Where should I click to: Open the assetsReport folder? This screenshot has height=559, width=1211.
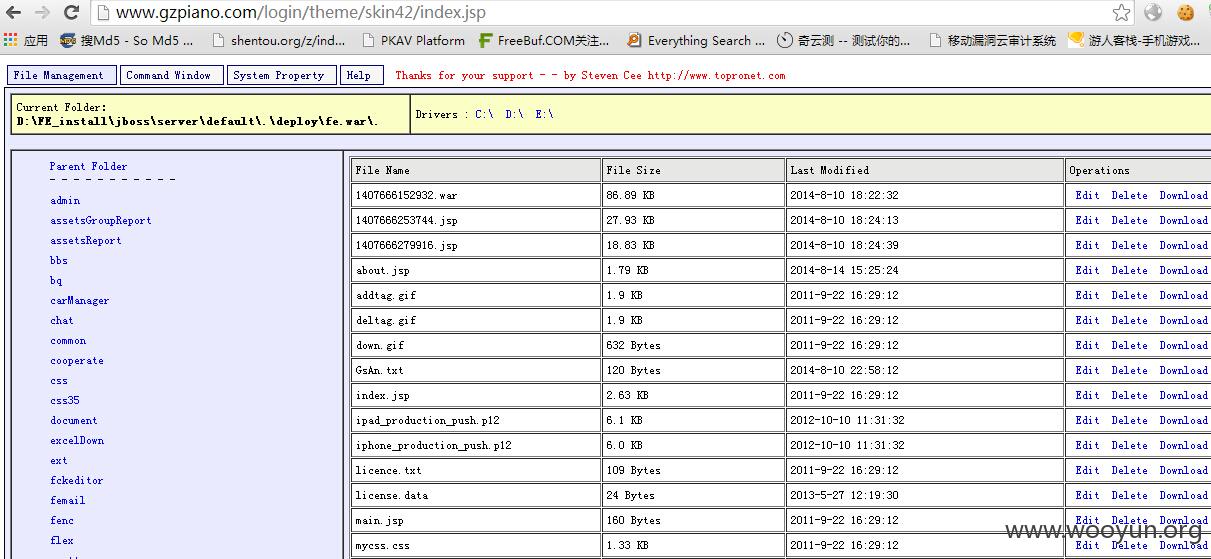[86, 241]
